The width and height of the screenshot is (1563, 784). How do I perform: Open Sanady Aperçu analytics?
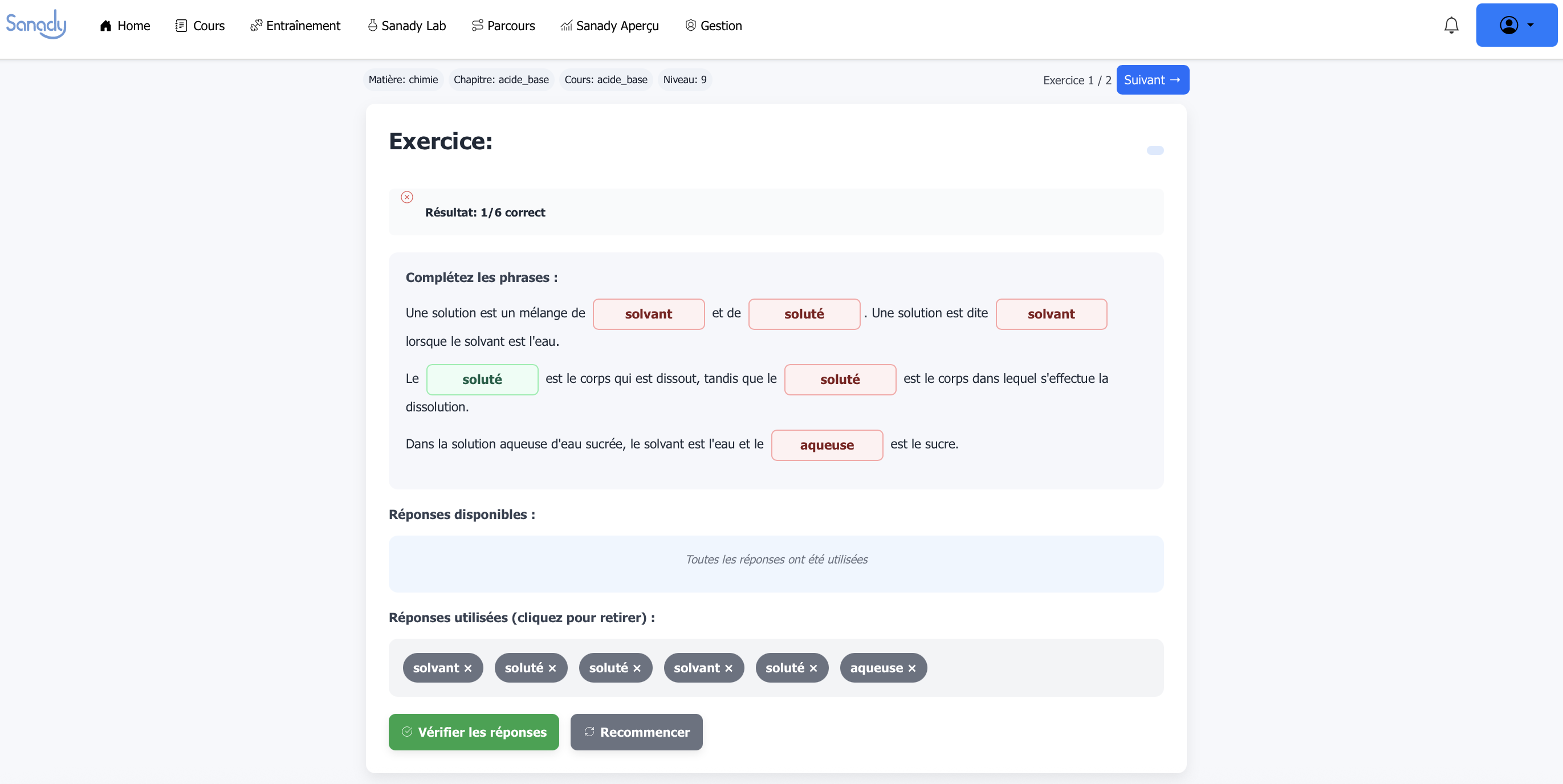click(610, 26)
